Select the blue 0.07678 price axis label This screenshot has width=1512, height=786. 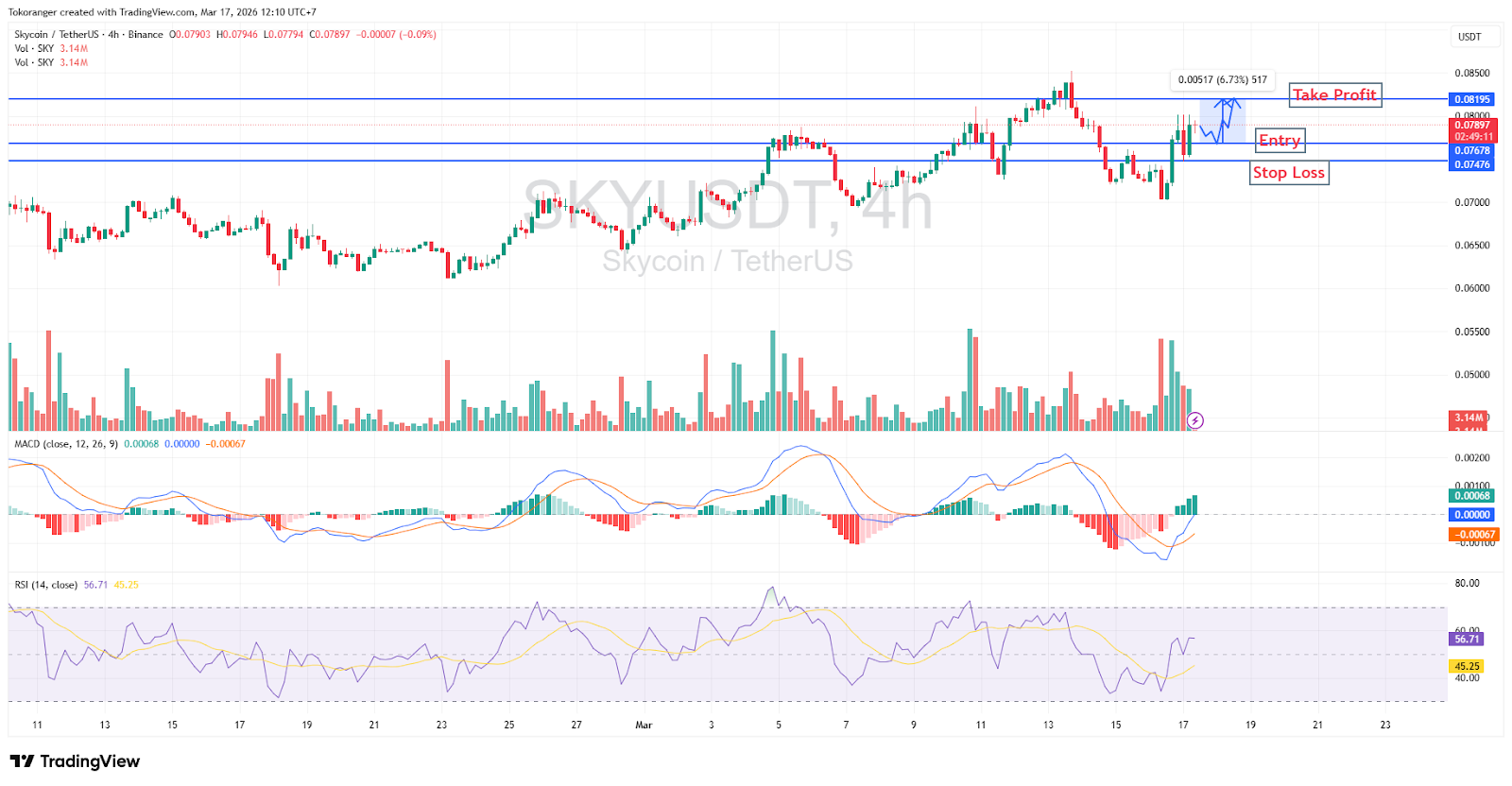pyautogui.click(x=1471, y=151)
